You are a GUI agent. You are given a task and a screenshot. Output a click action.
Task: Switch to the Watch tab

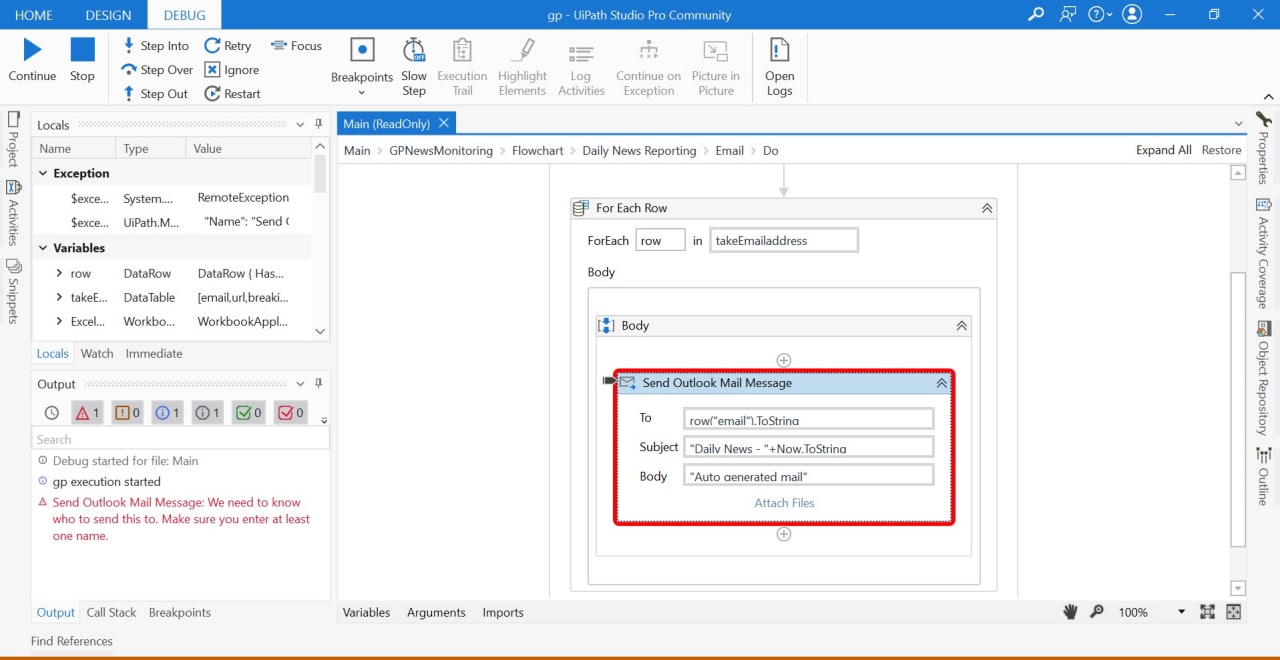(x=97, y=353)
